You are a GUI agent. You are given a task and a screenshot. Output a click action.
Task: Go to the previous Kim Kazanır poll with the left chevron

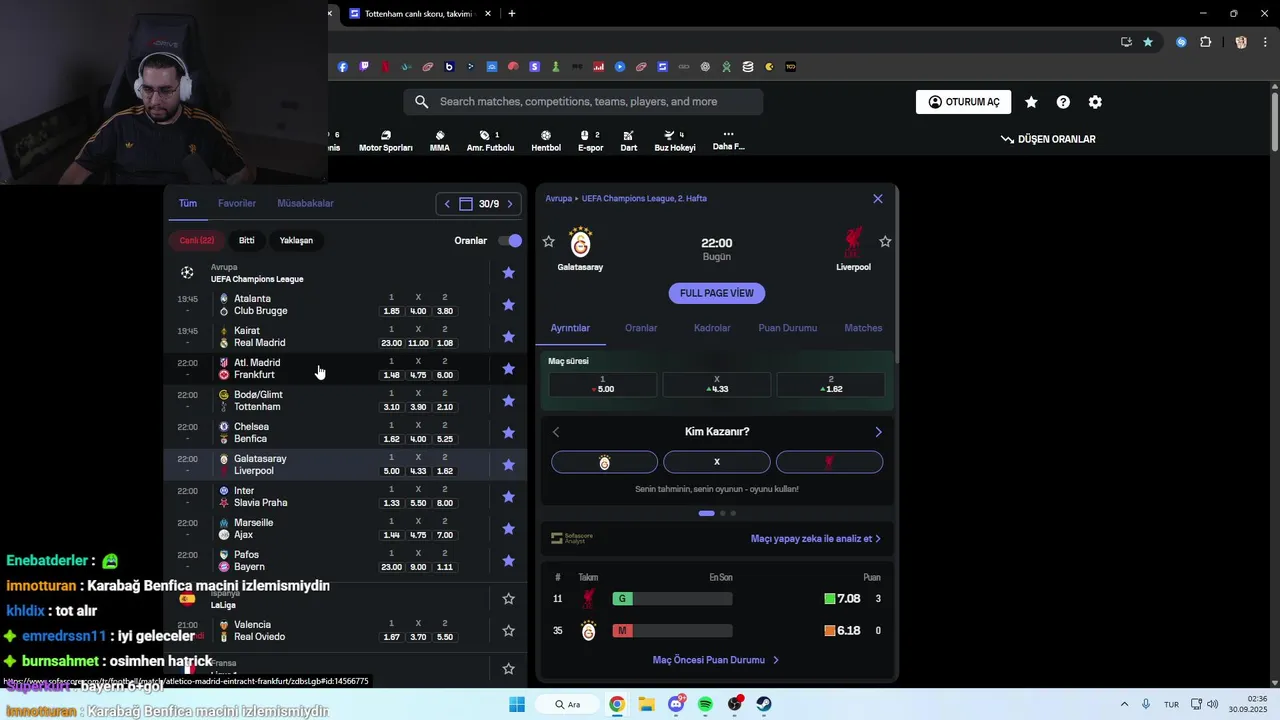(x=556, y=432)
